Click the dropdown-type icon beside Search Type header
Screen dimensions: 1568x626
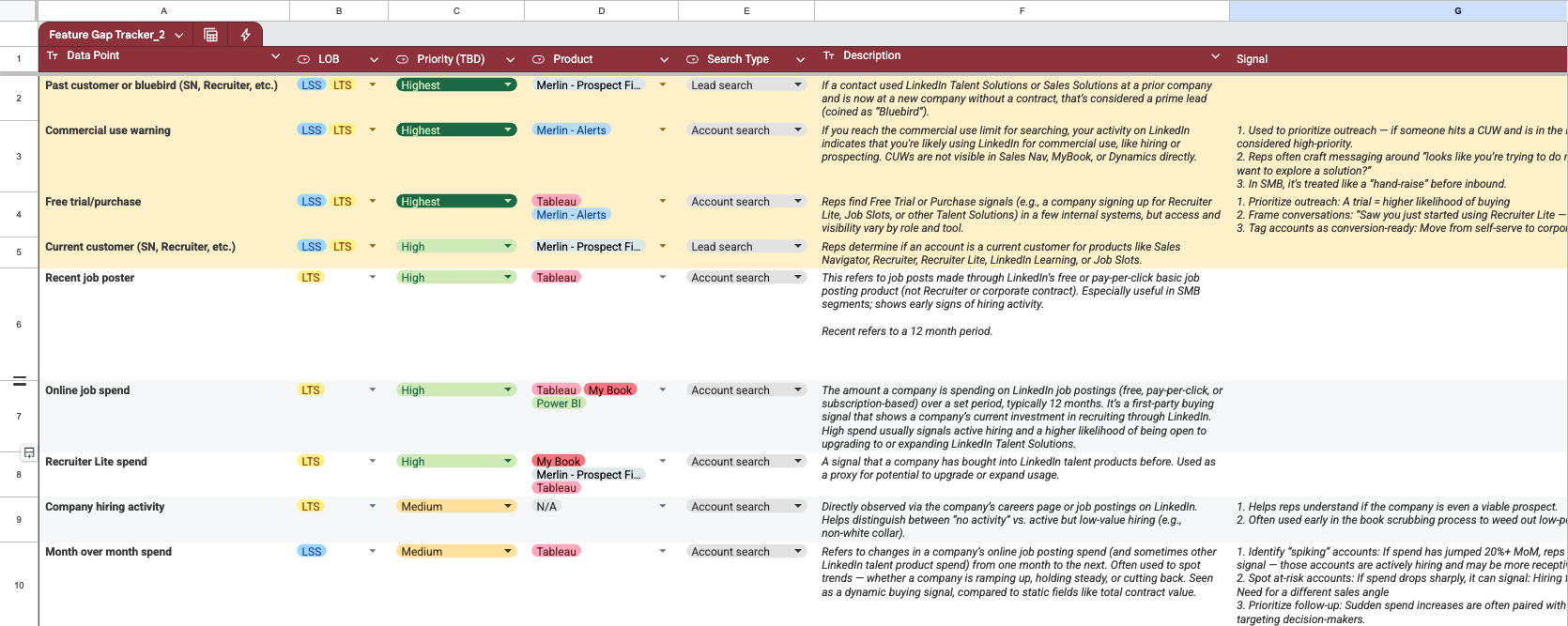tap(692, 59)
